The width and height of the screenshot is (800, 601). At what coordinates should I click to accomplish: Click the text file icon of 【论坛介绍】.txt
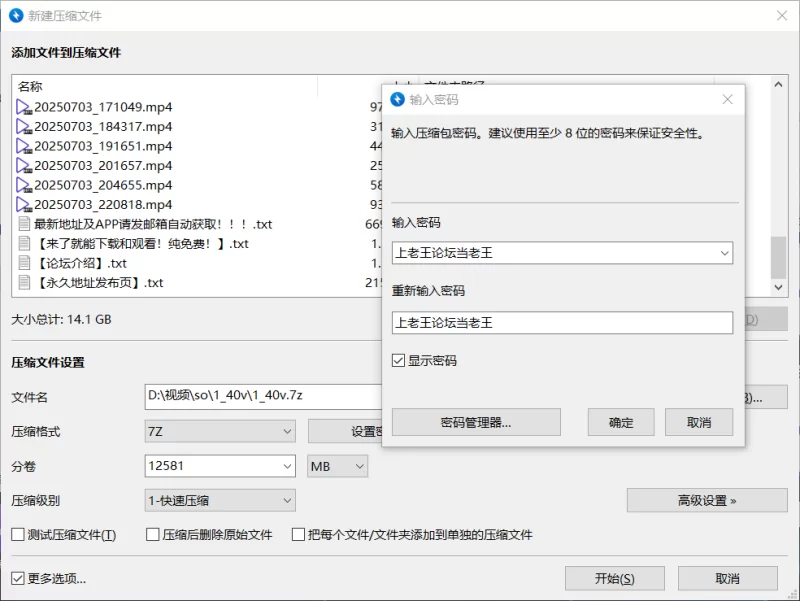pos(24,263)
